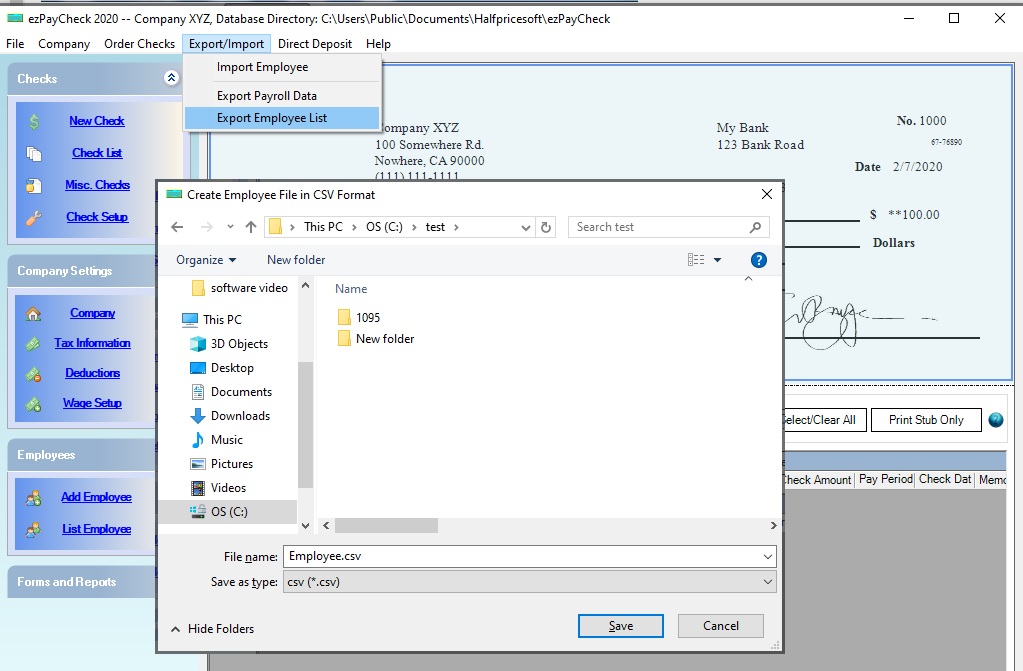Viewport: 1023px width, 671px height.
Task: Open the List Employee link
Action: (x=96, y=529)
